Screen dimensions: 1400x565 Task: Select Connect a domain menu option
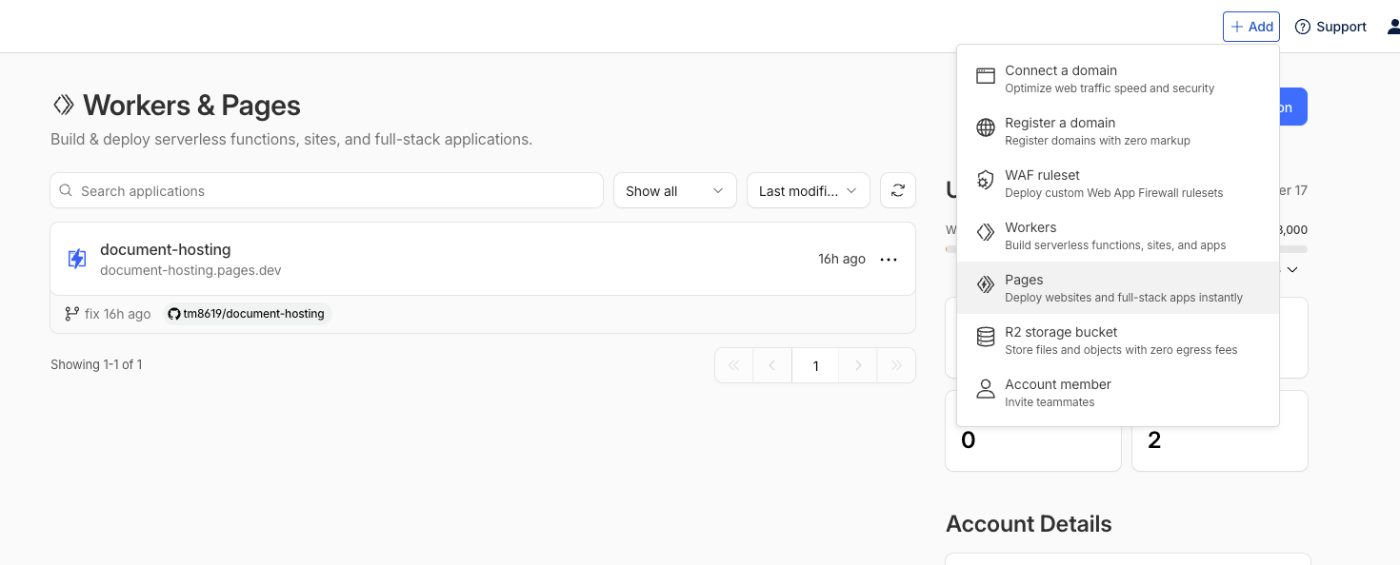[x=1117, y=79]
